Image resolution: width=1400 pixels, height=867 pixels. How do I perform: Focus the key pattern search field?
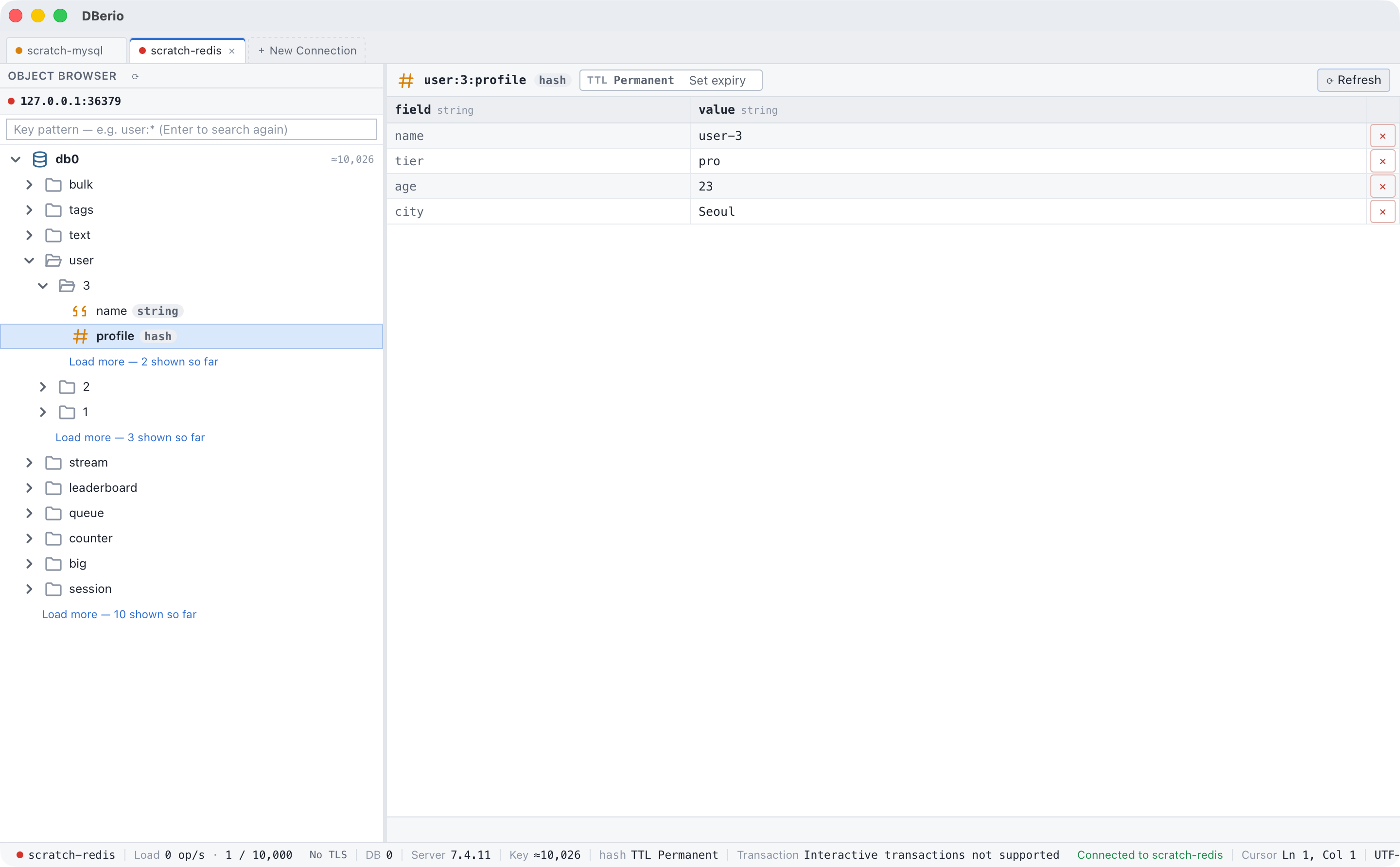[x=192, y=130]
